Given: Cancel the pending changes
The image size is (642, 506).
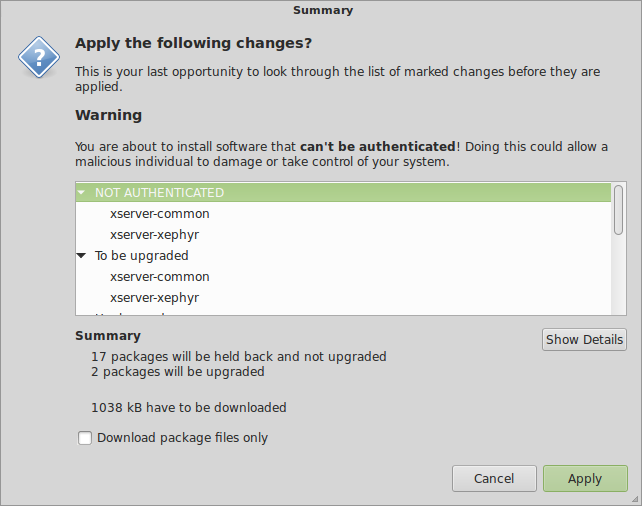Looking at the screenshot, I should coord(494,478).
